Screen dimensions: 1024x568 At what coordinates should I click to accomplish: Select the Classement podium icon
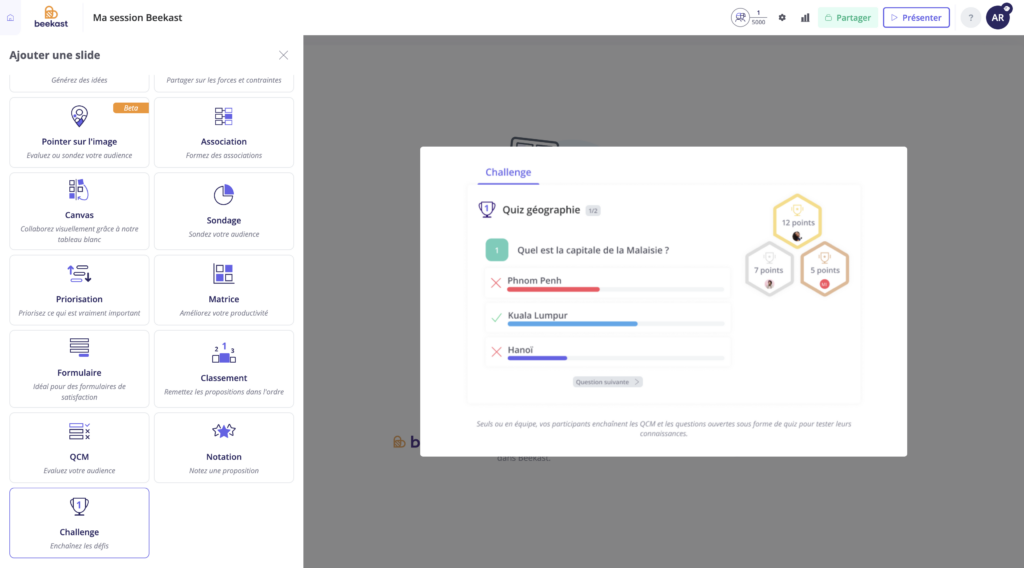pos(223,353)
